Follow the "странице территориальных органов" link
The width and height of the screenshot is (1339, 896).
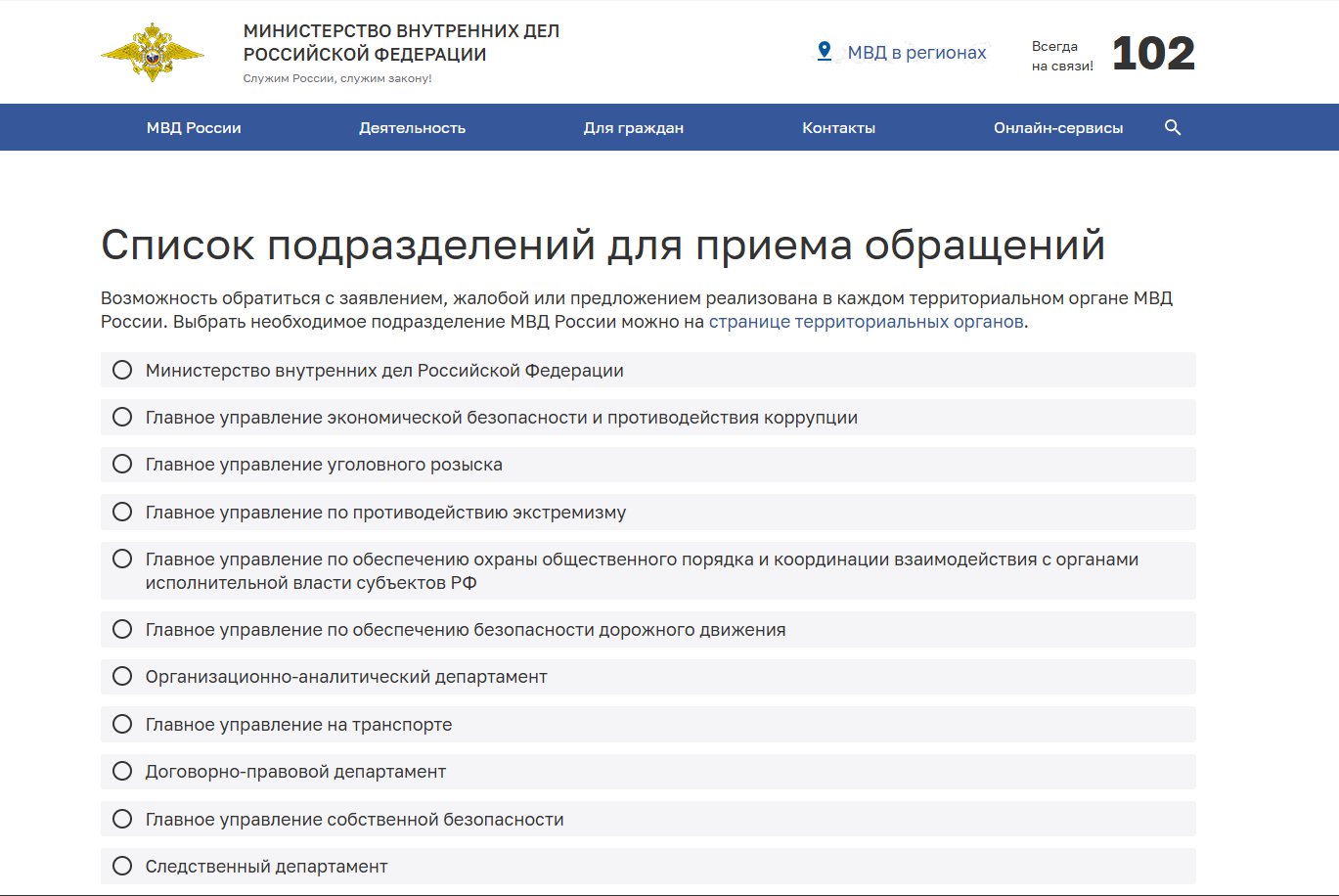tap(867, 322)
